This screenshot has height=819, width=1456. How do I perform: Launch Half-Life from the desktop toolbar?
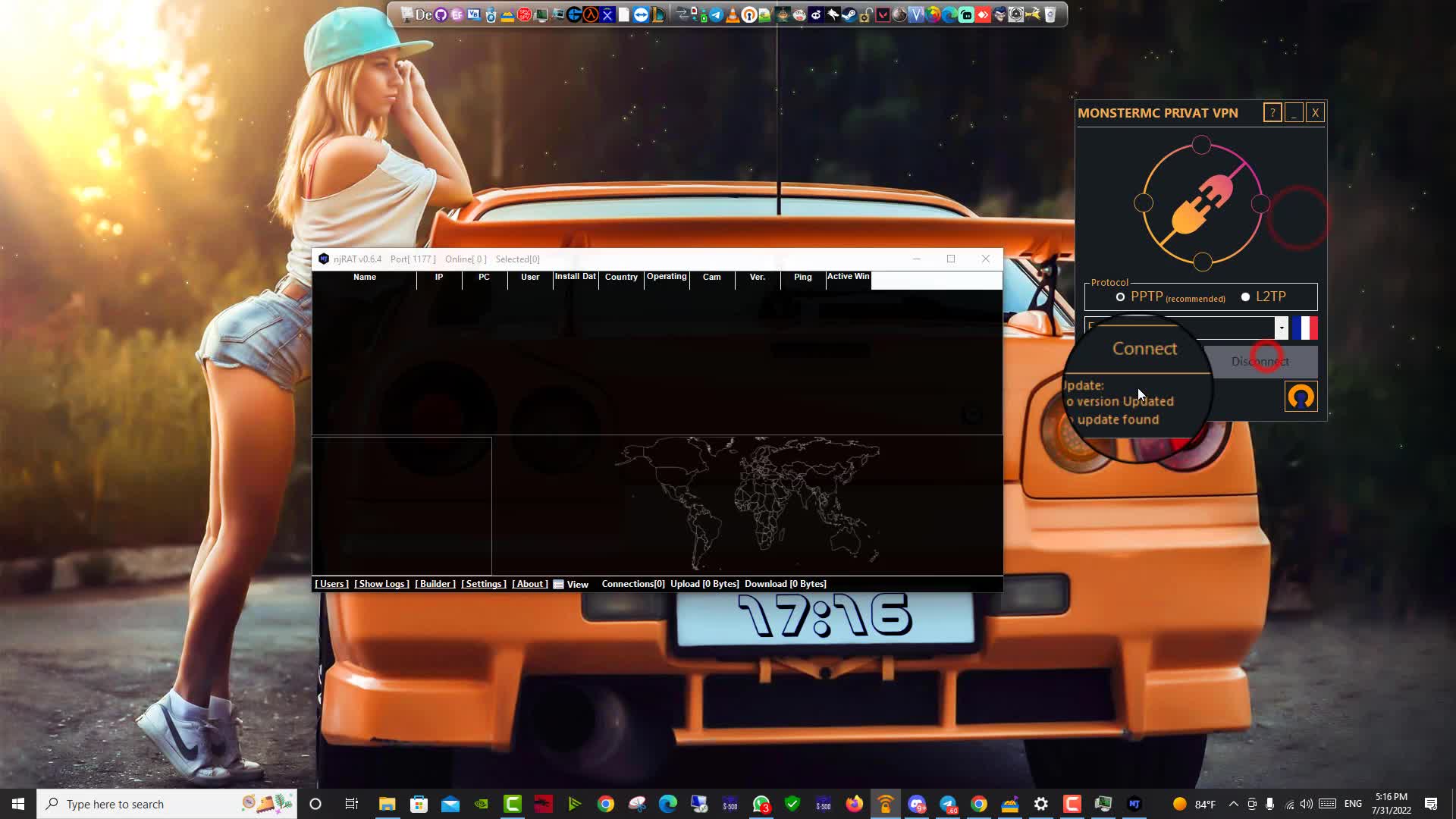[x=590, y=15]
